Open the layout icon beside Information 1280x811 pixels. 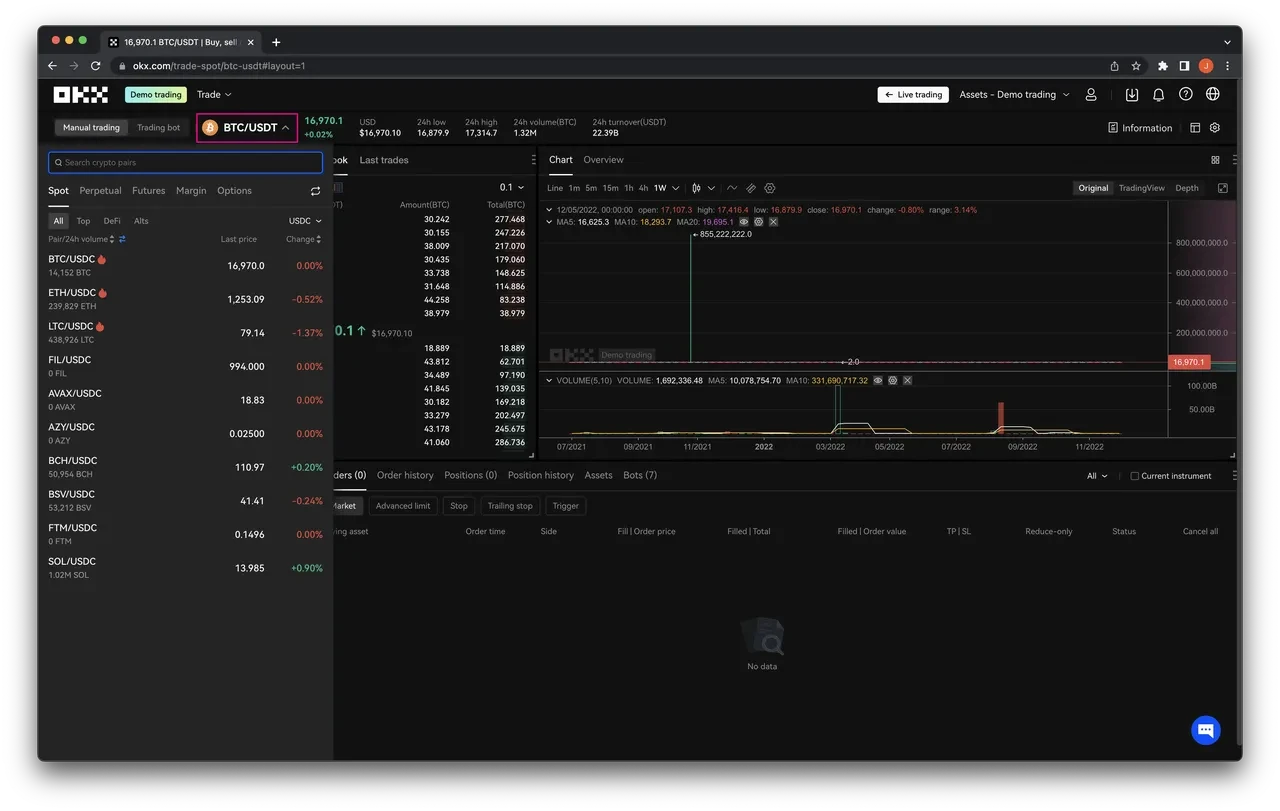(x=1195, y=128)
